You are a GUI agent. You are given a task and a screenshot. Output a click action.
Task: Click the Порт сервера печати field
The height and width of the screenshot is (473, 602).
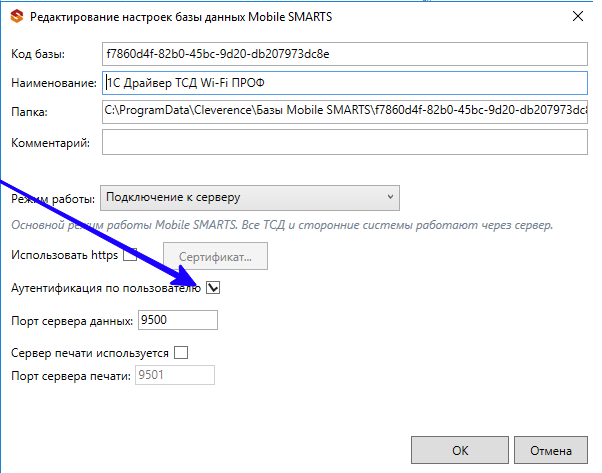coord(175,375)
